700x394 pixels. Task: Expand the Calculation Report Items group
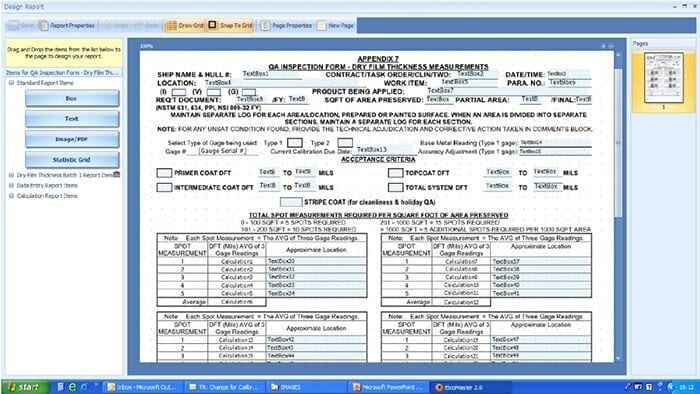click(12, 196)
